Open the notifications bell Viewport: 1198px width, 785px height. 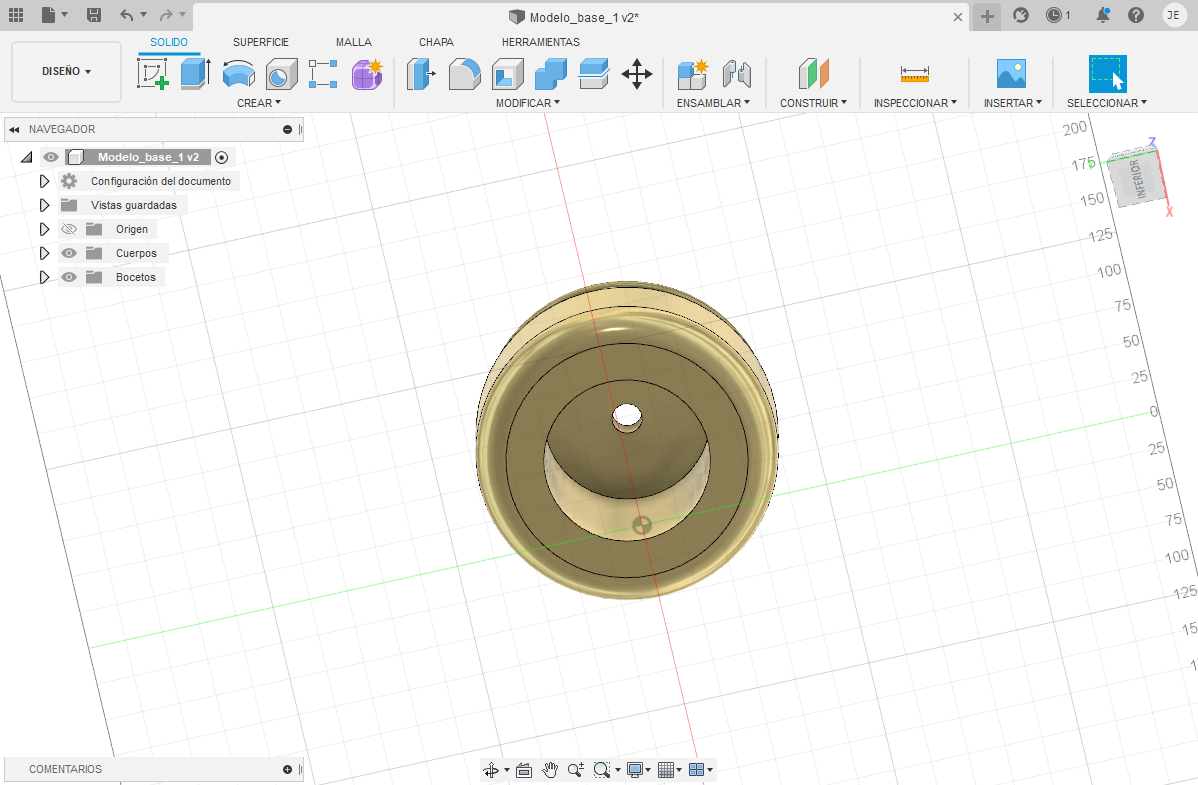pos(1102,15)
